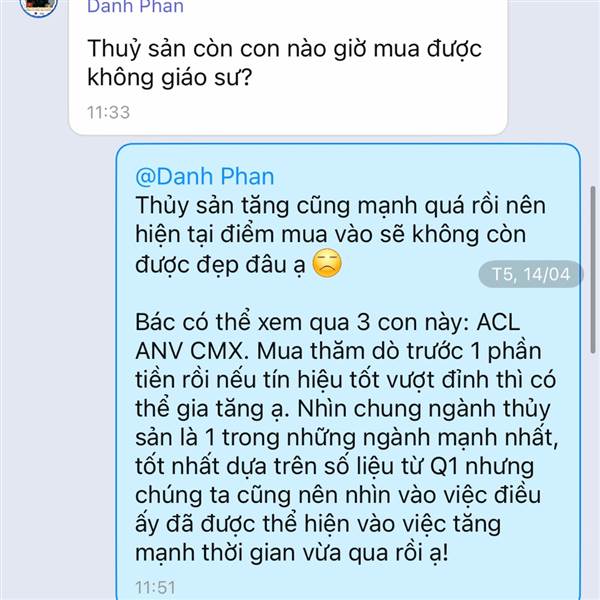The height and width of the screenshot is (600, 600).
Task: Tap the sad face emoji
Action: (x=327, y=263)
